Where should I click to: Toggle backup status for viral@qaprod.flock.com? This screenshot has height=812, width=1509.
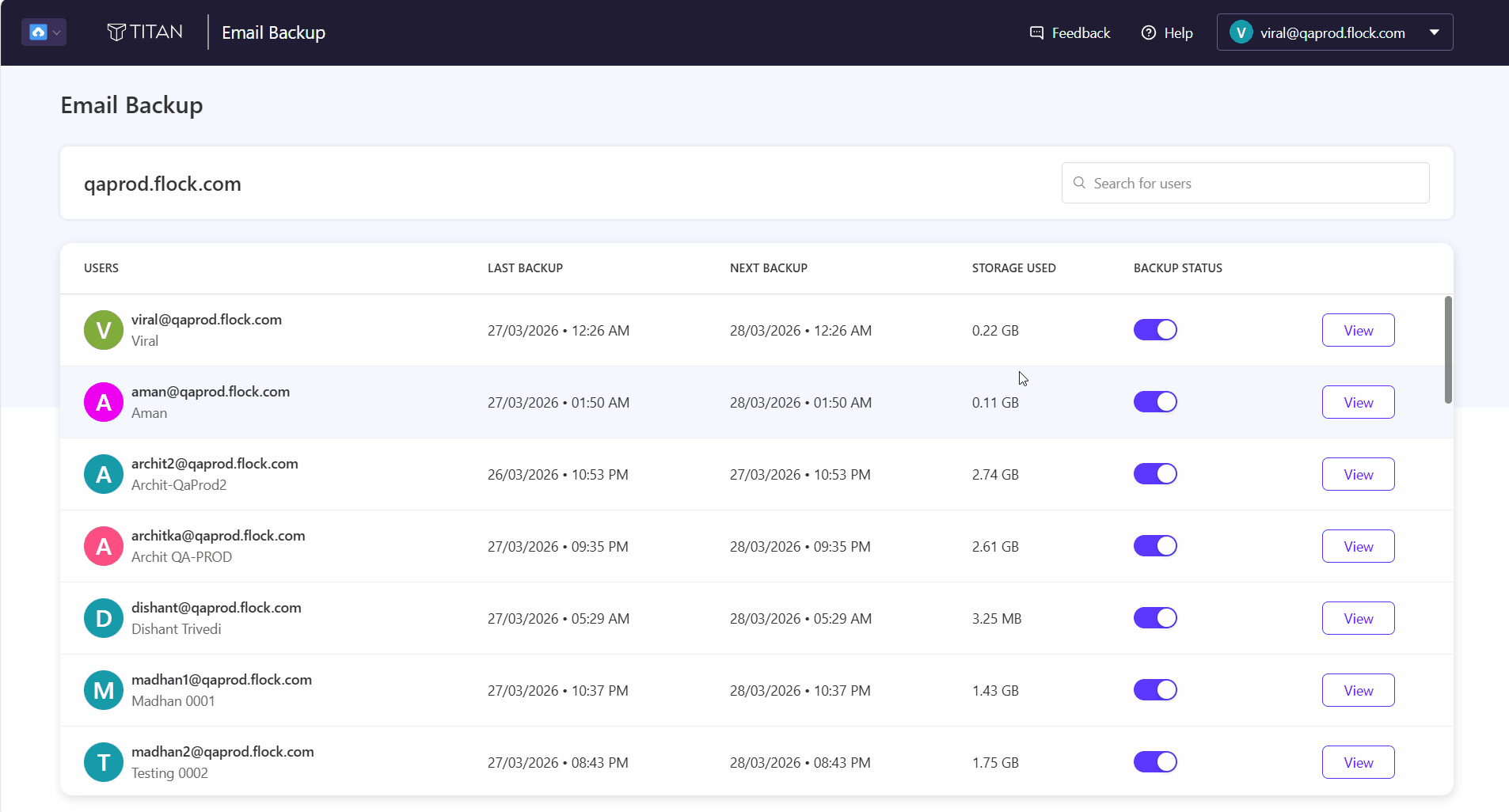click(x=1155, y=330)
